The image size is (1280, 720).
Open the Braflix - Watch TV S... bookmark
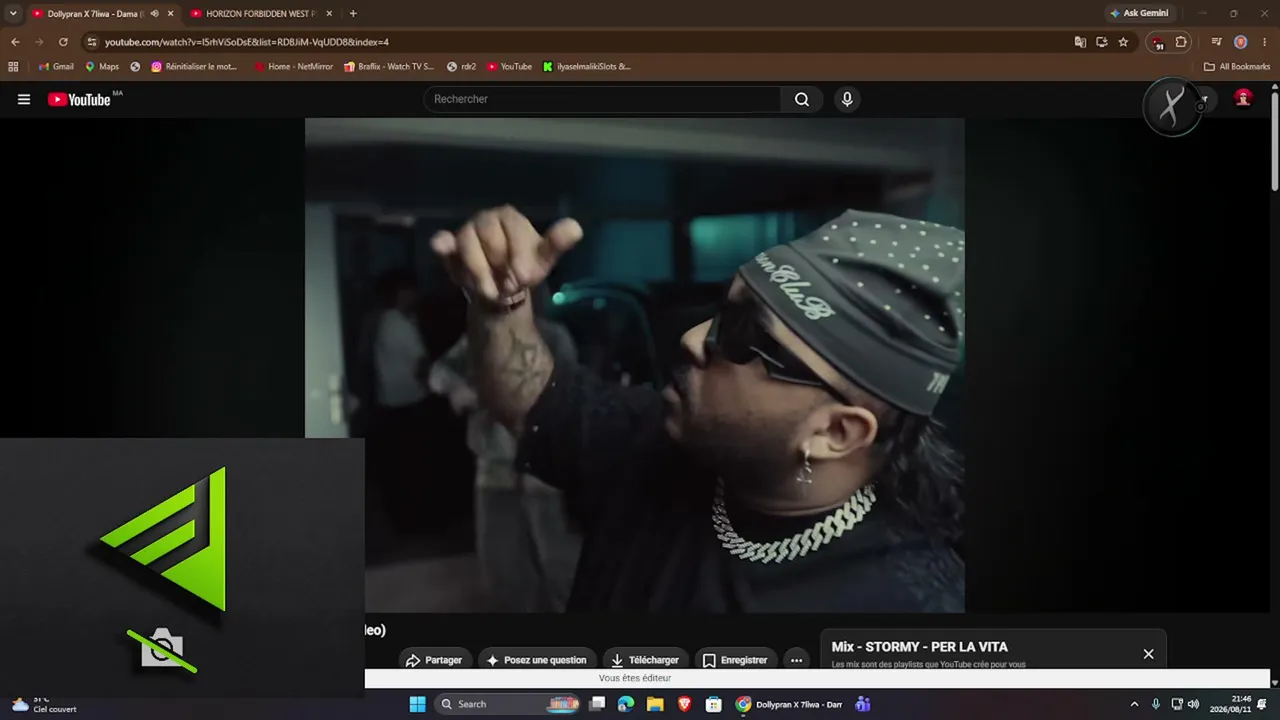[x=389, y=67]
